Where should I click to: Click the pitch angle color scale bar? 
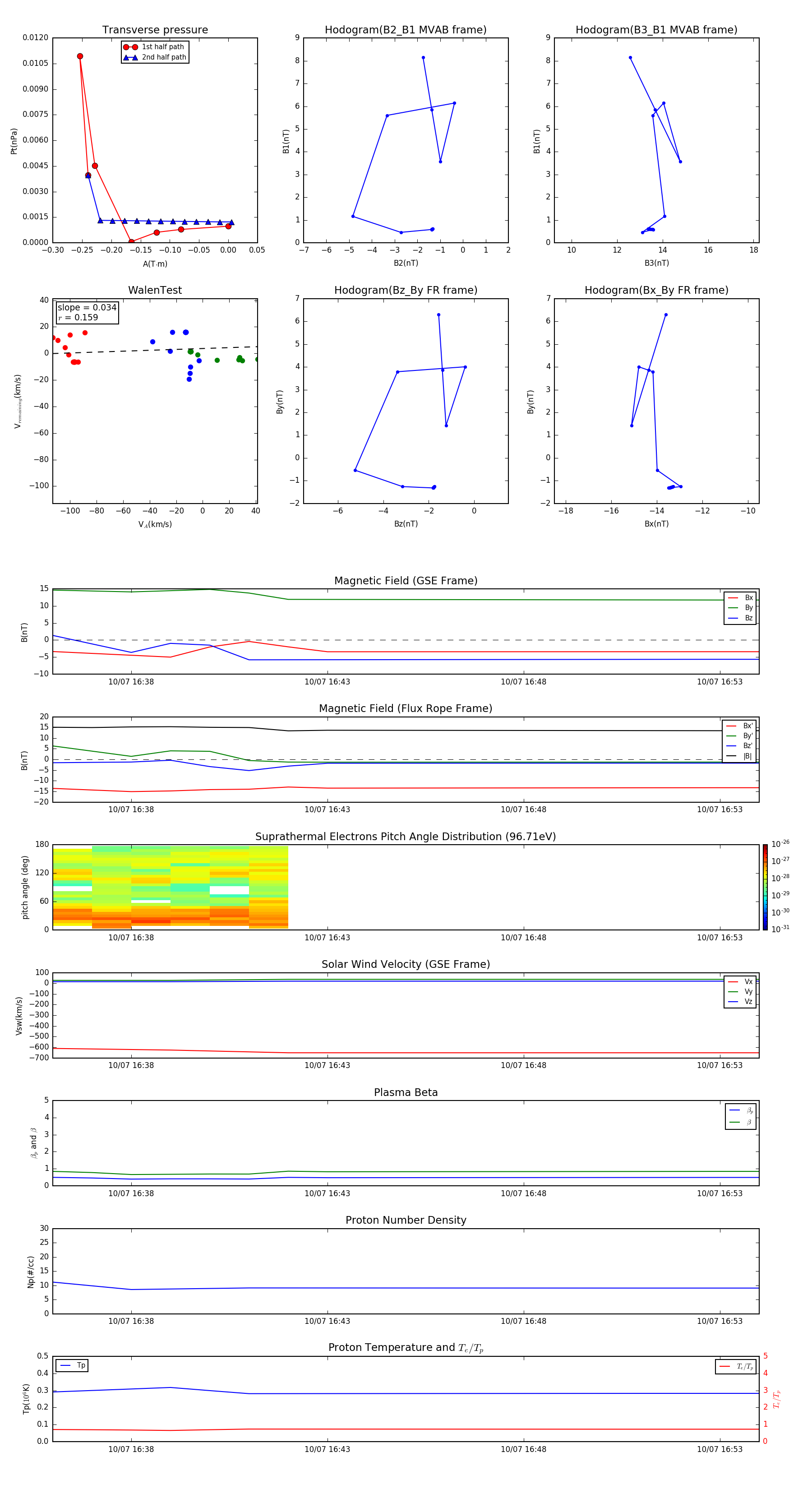point(765,887)
